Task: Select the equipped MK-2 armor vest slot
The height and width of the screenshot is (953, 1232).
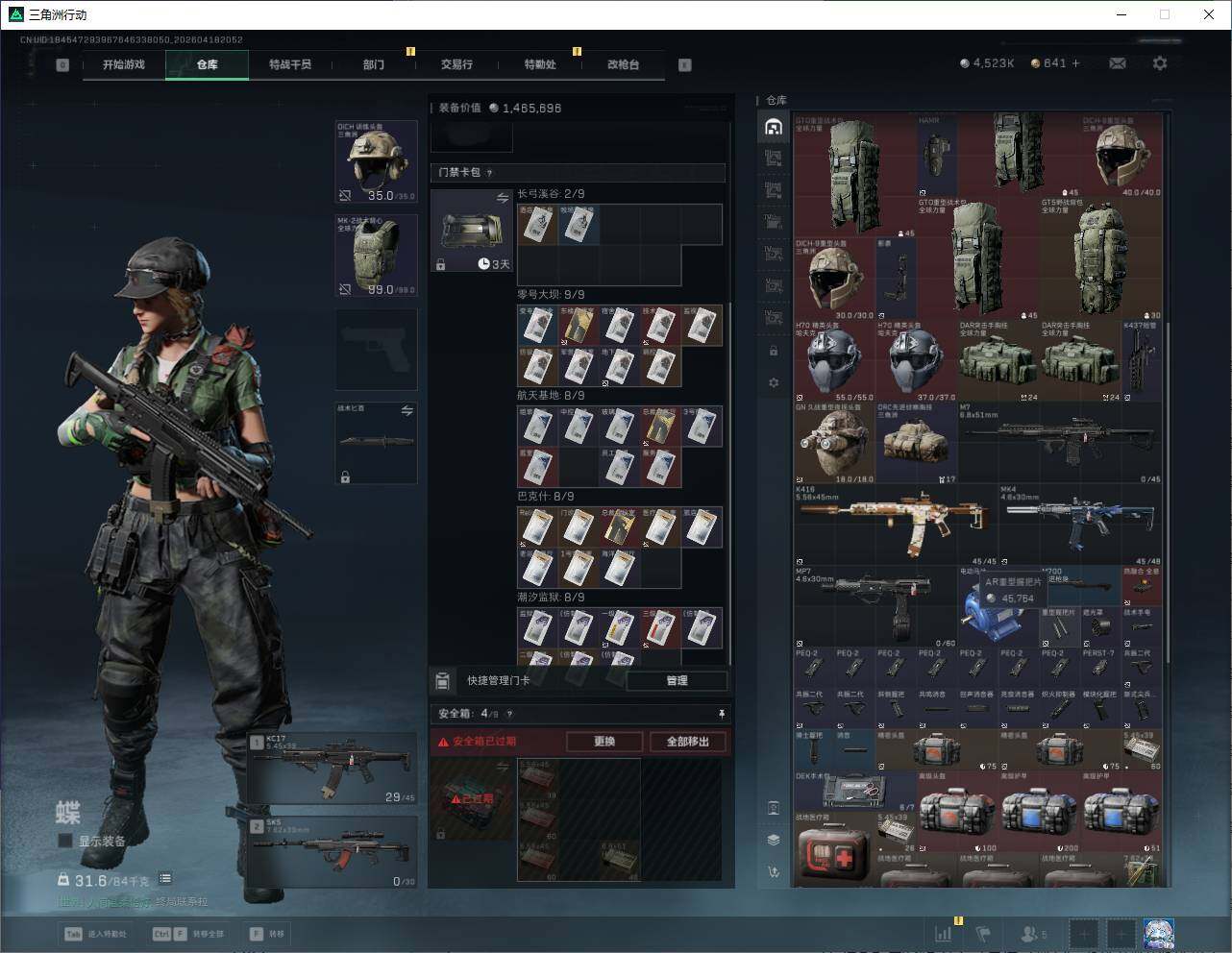Action: [x=376, y=255]
